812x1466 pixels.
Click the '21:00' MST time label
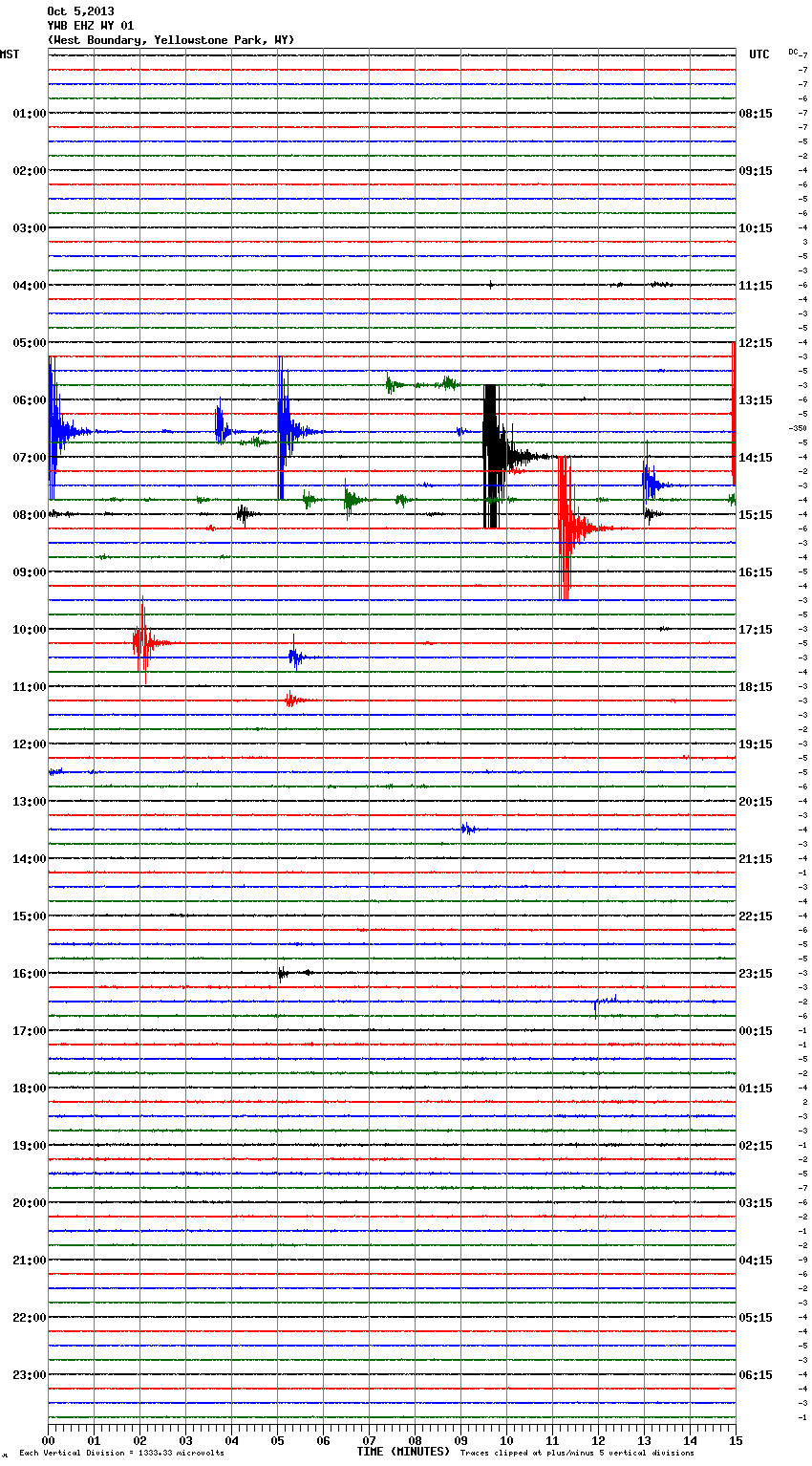30,1261
